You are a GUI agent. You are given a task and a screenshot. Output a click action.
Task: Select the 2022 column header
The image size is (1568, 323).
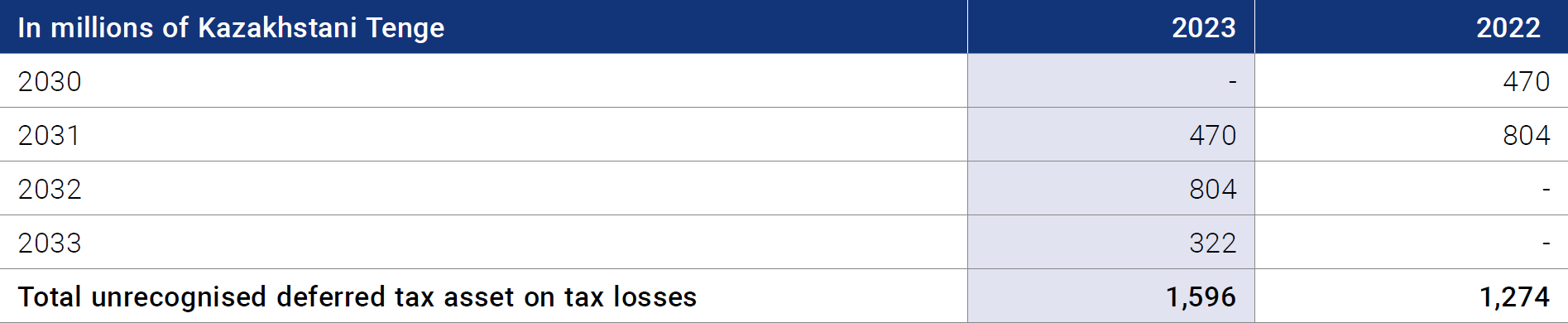(x=1508, y=28)
